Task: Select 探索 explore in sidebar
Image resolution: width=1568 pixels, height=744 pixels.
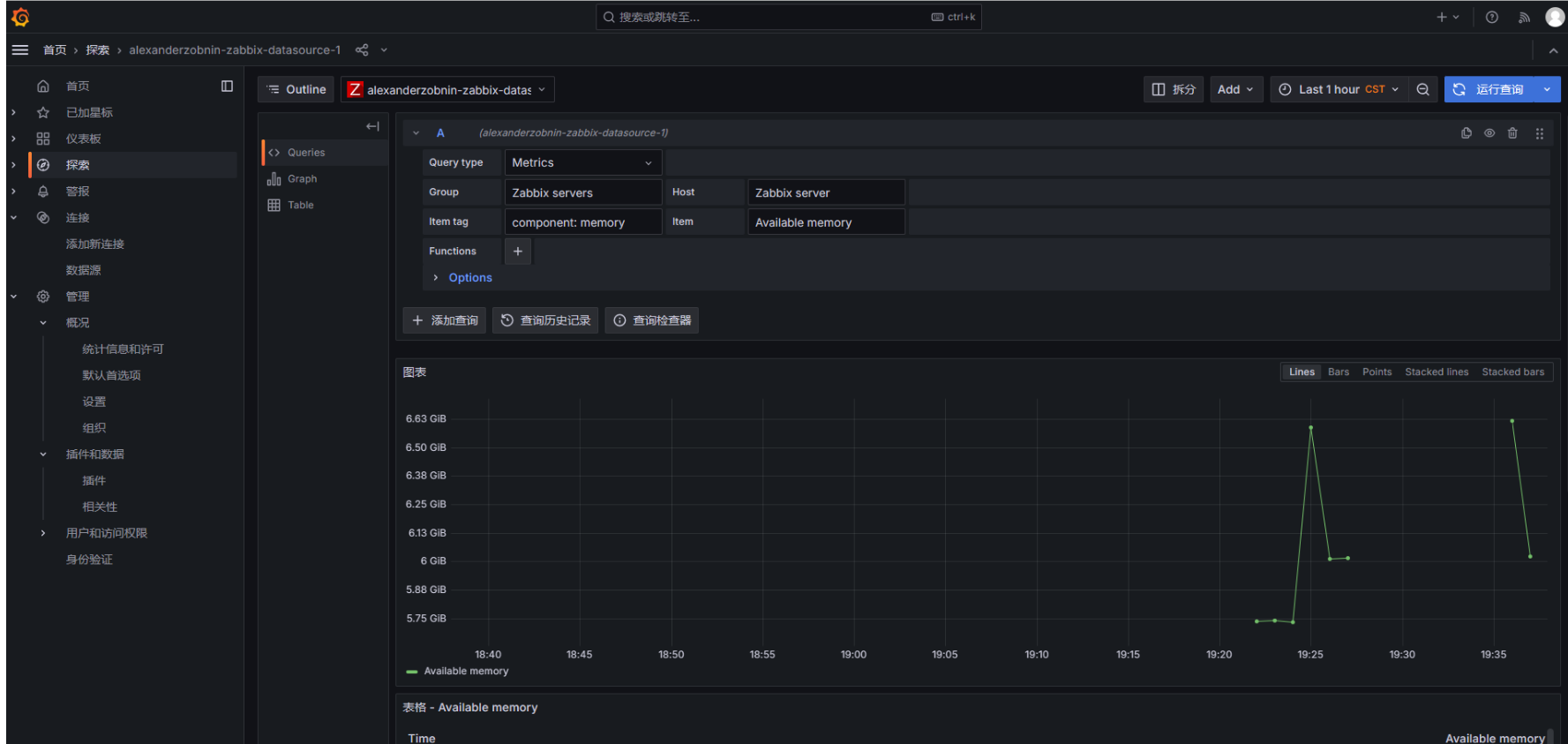Action: coord(78,165)
